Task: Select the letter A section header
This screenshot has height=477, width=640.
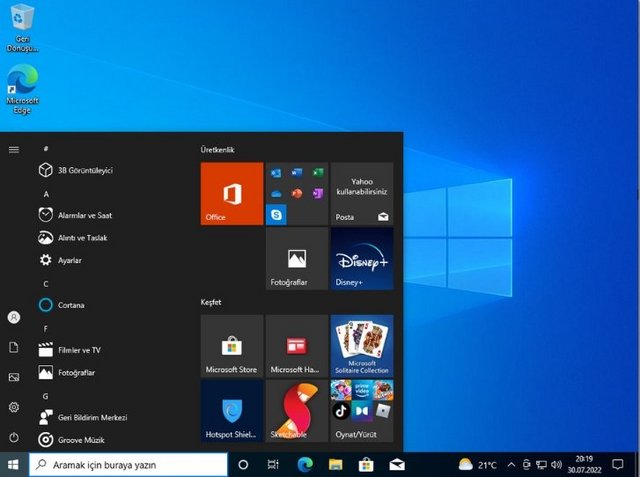Action: point(46,194)
